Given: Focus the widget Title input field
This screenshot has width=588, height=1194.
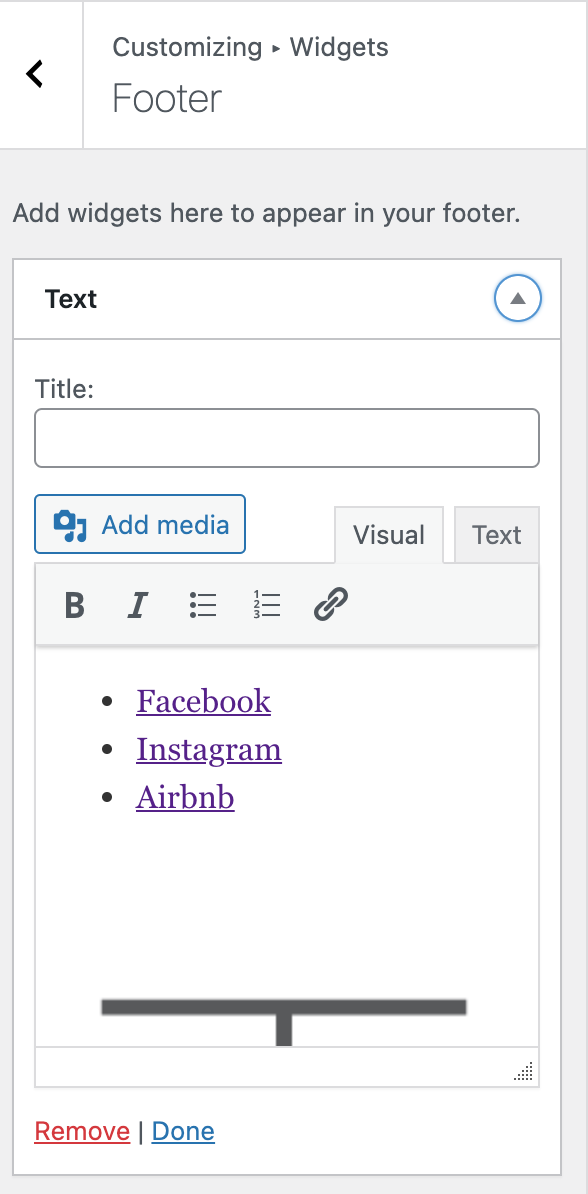Looking at the screenshot, I should point(287,439).
